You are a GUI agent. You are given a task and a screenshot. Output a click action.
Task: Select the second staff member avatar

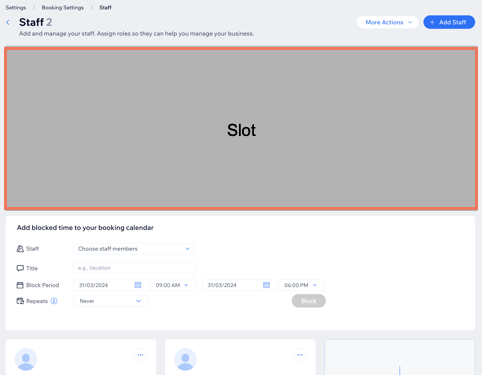click(185, 359)
